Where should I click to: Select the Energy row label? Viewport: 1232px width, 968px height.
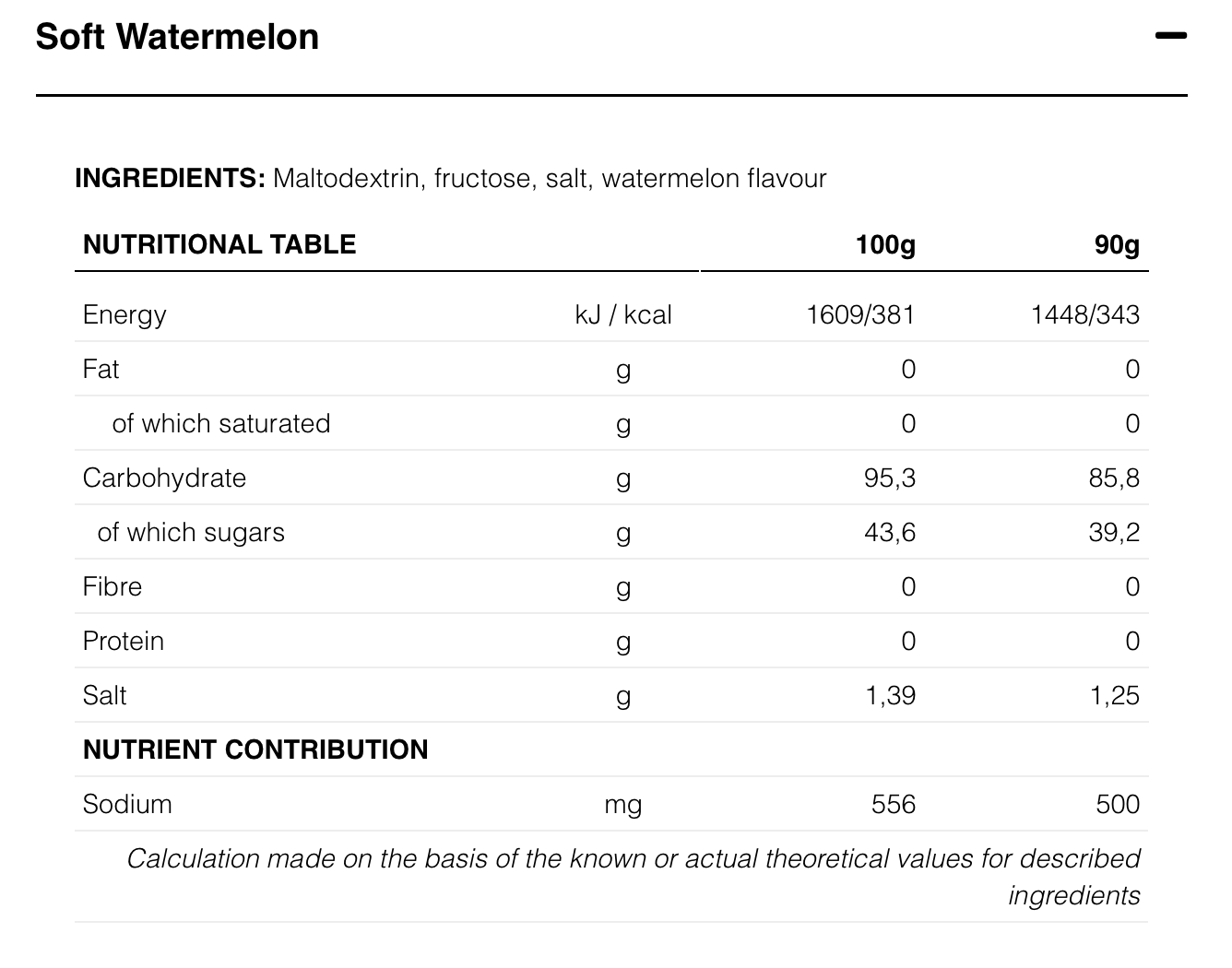click(124, 315)
